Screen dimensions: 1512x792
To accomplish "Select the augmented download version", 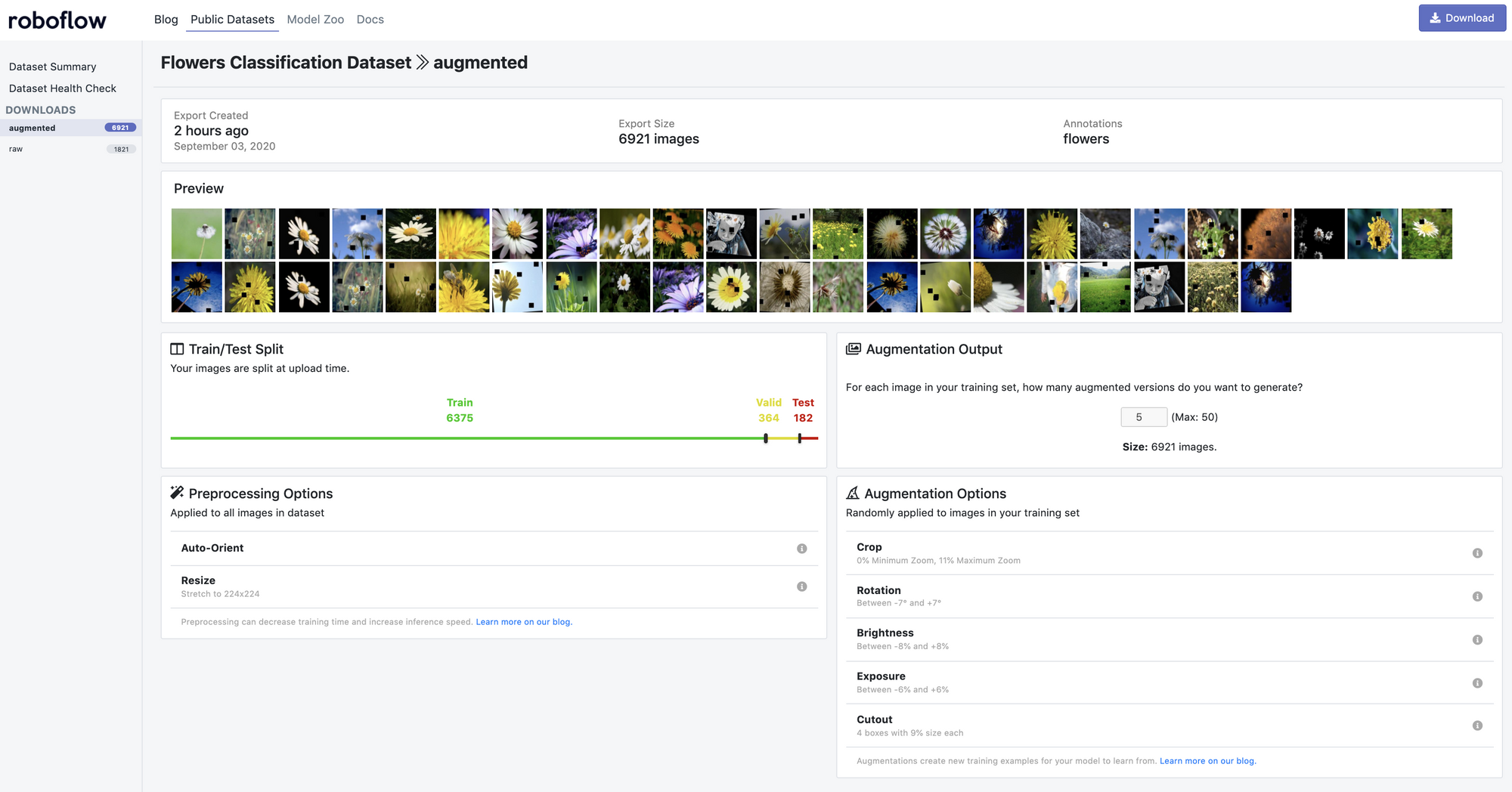I will pyautogui.click(x=70, y=128).
